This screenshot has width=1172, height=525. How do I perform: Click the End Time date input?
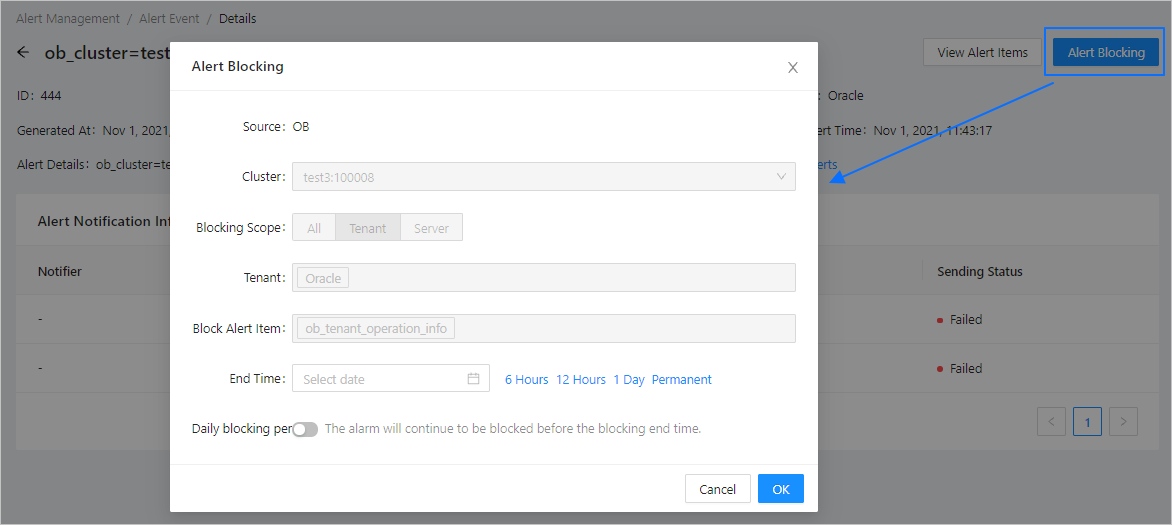380,379
